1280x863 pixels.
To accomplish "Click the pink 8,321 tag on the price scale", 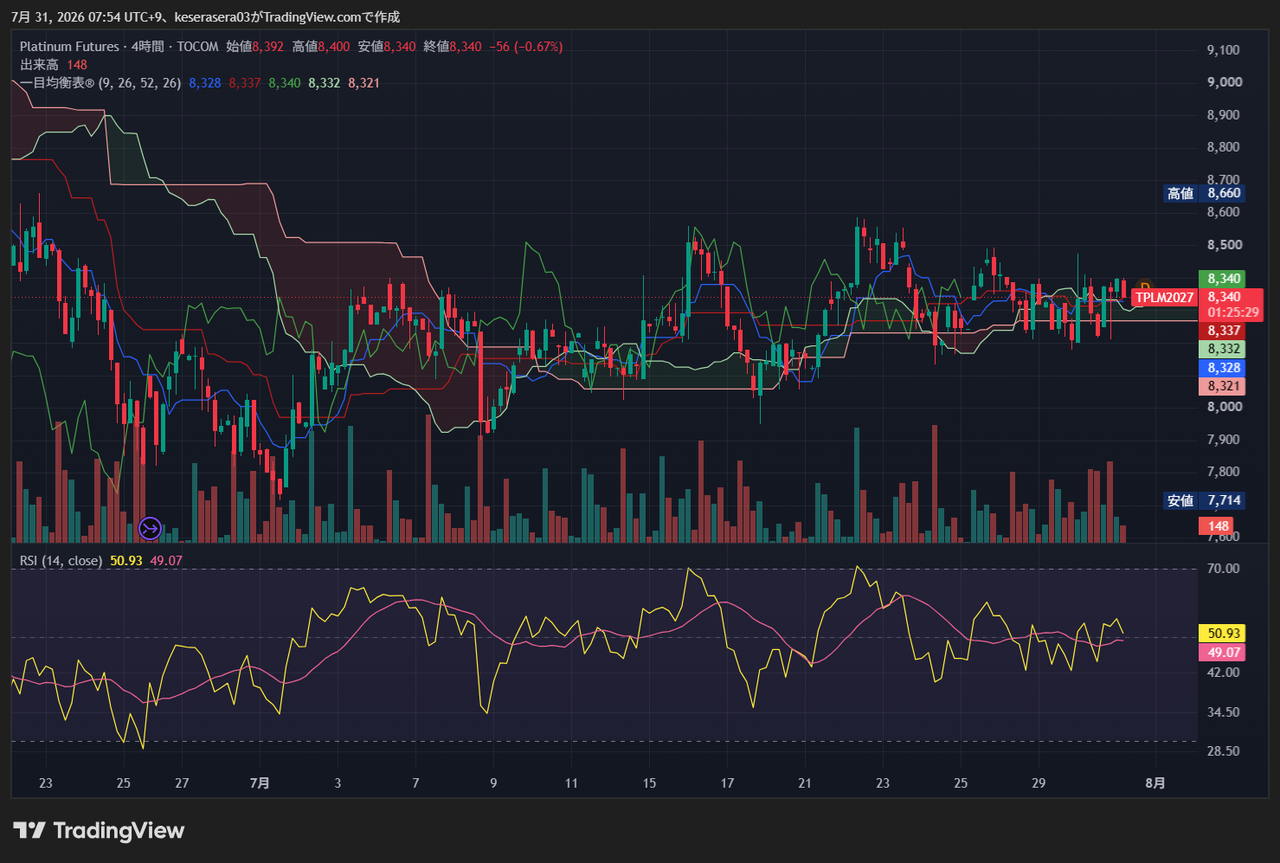I will (x=1224, y=386).
